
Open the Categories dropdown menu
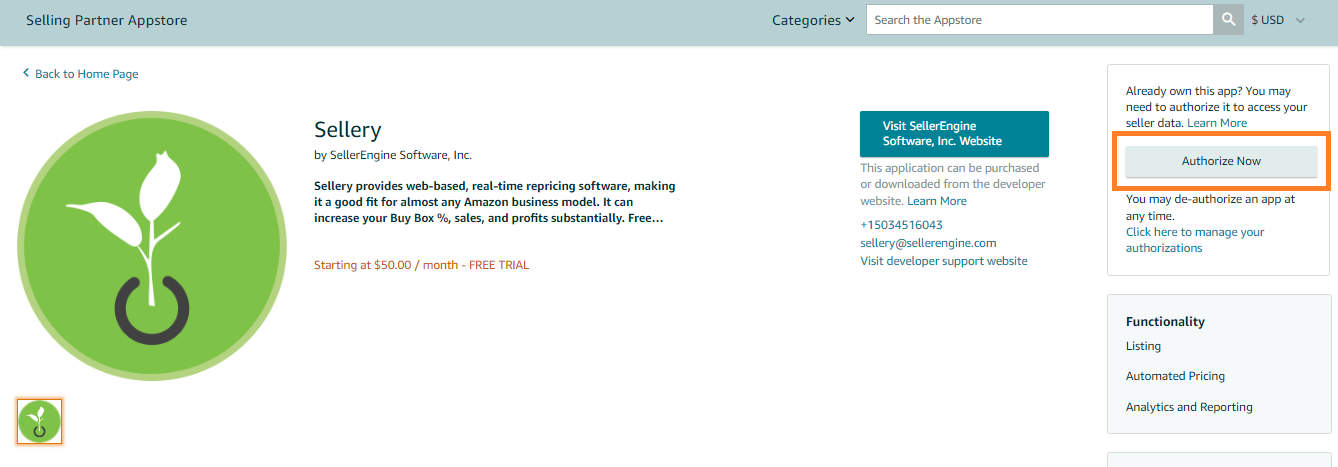coord(813,20)
